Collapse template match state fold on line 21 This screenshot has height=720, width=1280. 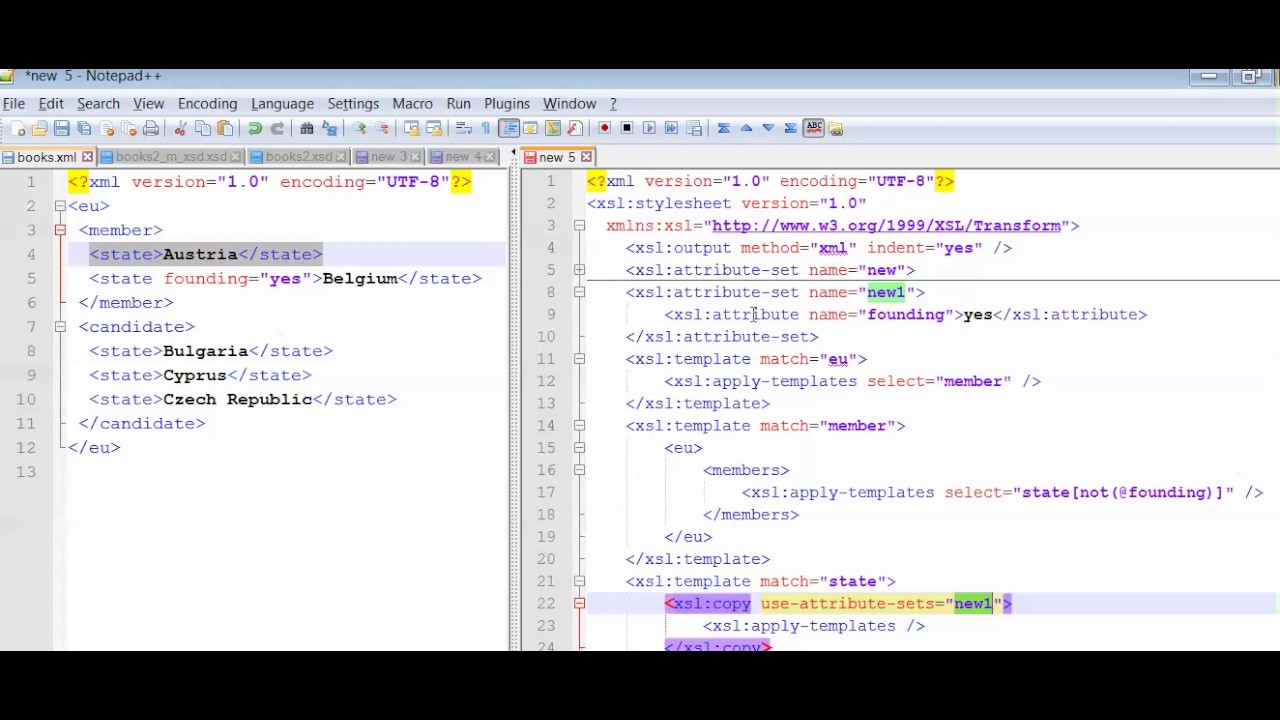(579, 581)
